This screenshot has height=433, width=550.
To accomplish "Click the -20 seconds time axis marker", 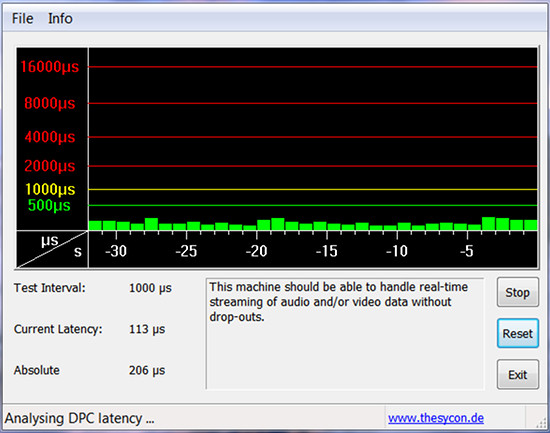I will coord(256,251).
